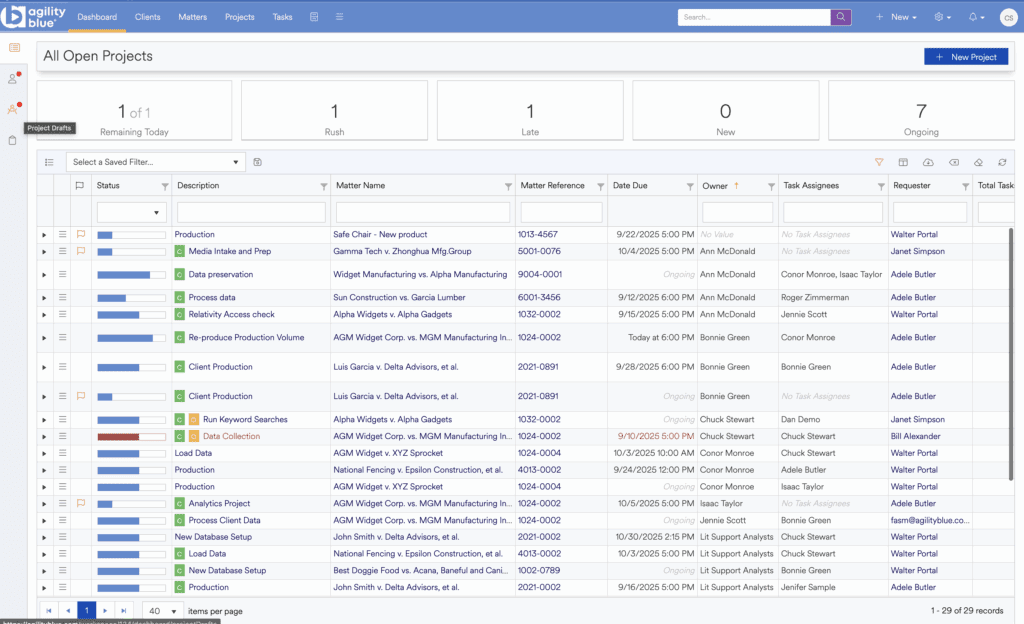The height and width of the screenshot is (624, 1024).
Task: Open the items per page dropdown
Action: pos(162,610)
